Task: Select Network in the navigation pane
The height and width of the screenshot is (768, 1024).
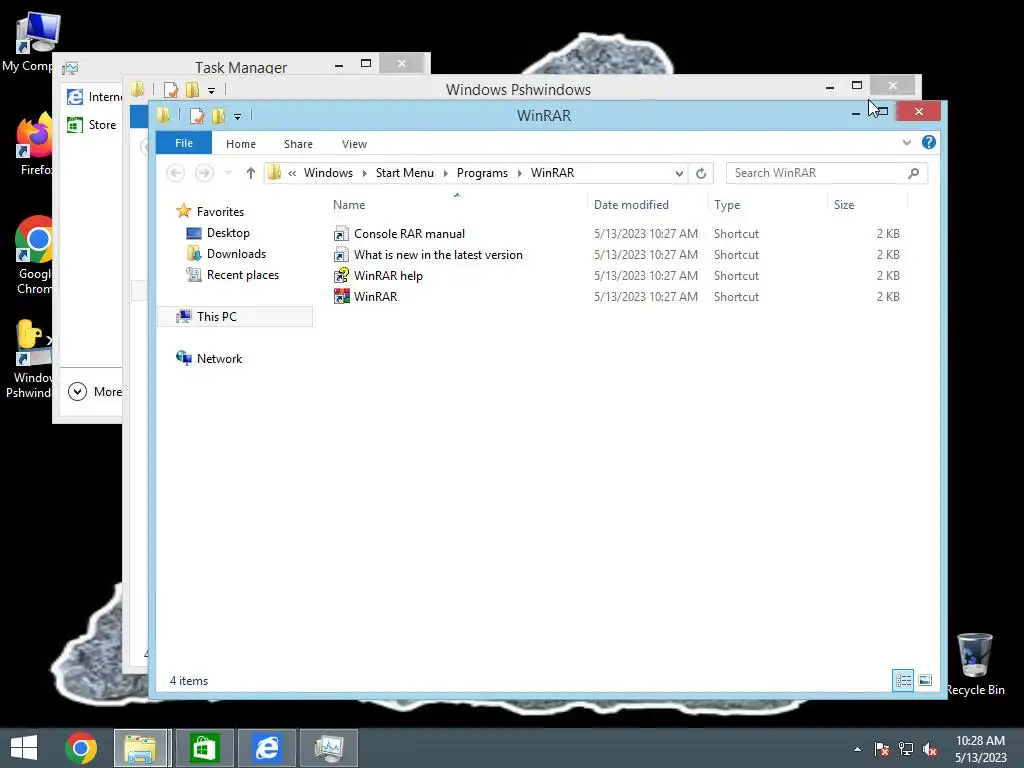Action: pos(209,359)
